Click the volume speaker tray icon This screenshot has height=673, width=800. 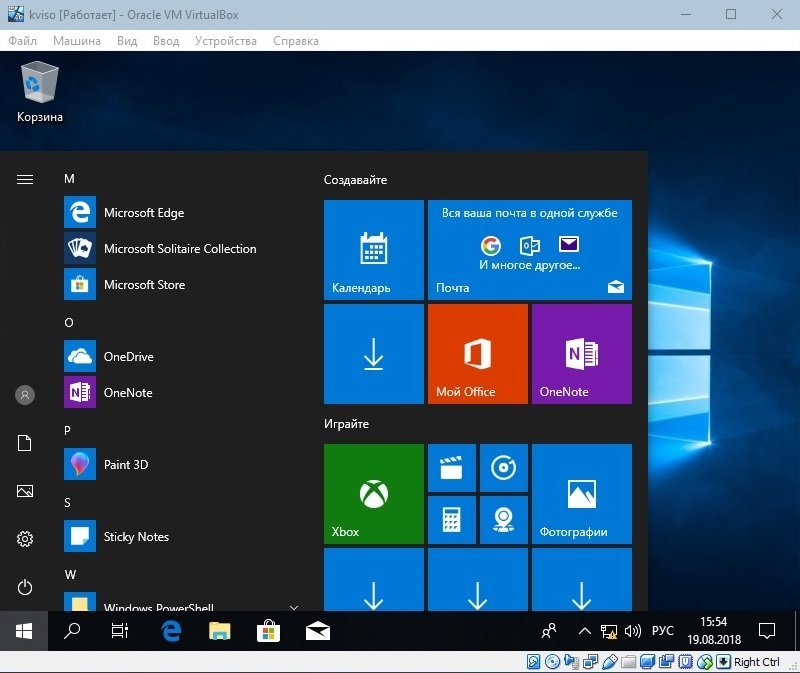click(633, 631)
